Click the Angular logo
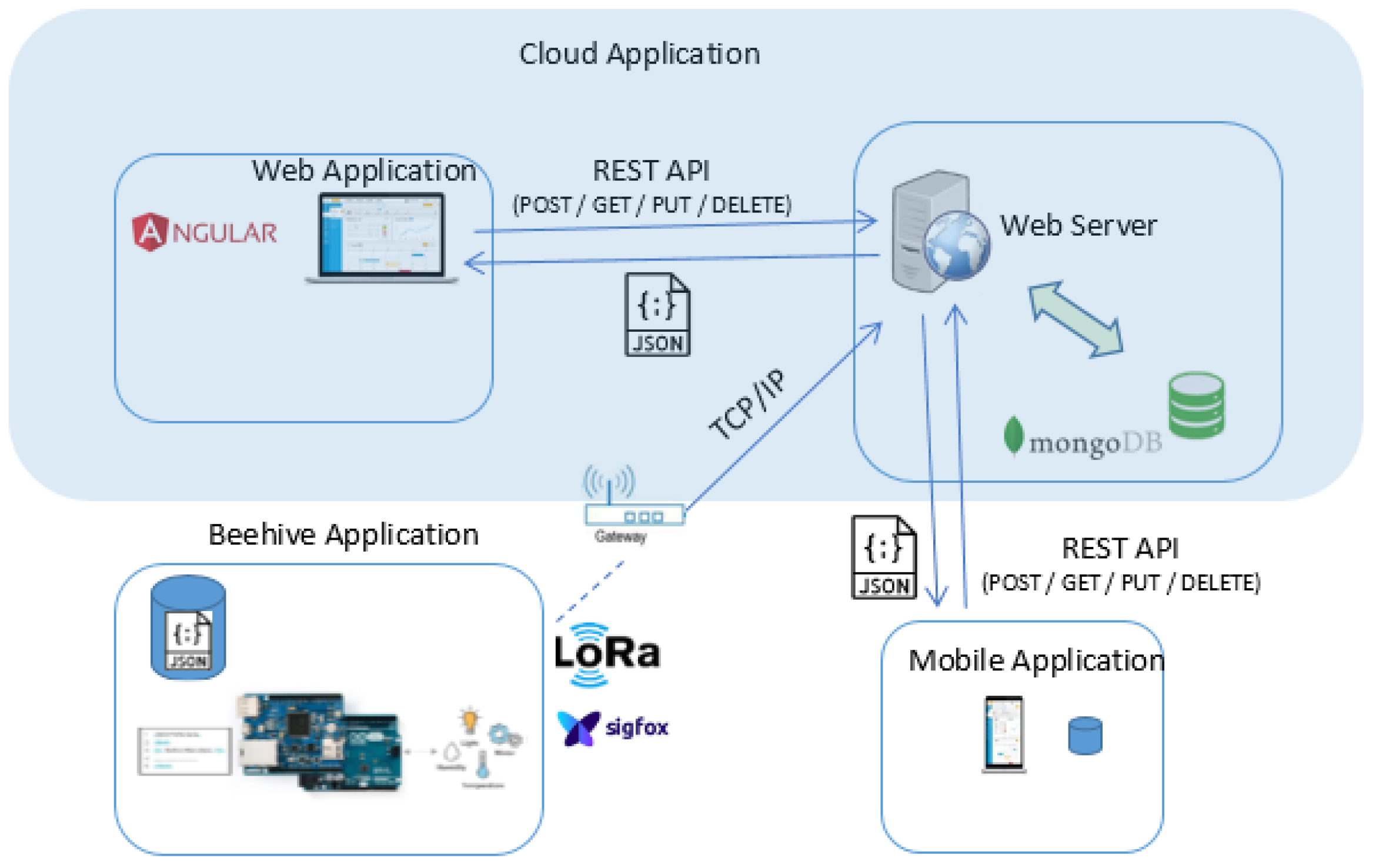The height and width of the screenshot is (868, 1376). pos(205,232)
